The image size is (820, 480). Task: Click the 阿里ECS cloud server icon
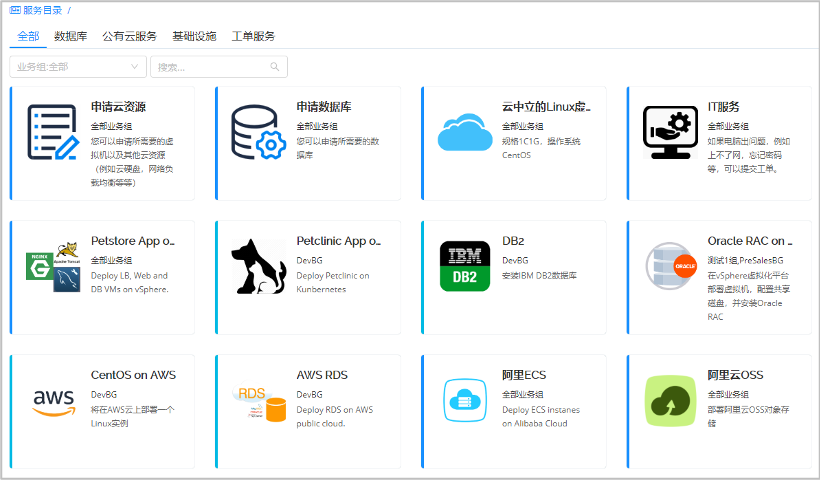465,401
